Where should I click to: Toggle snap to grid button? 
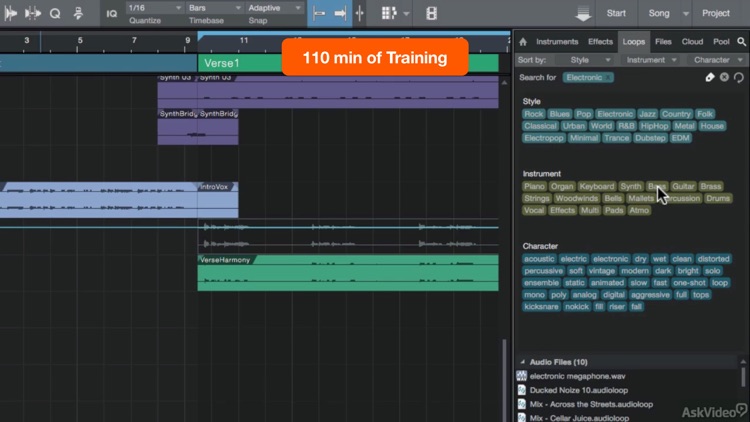click(319, 13)
